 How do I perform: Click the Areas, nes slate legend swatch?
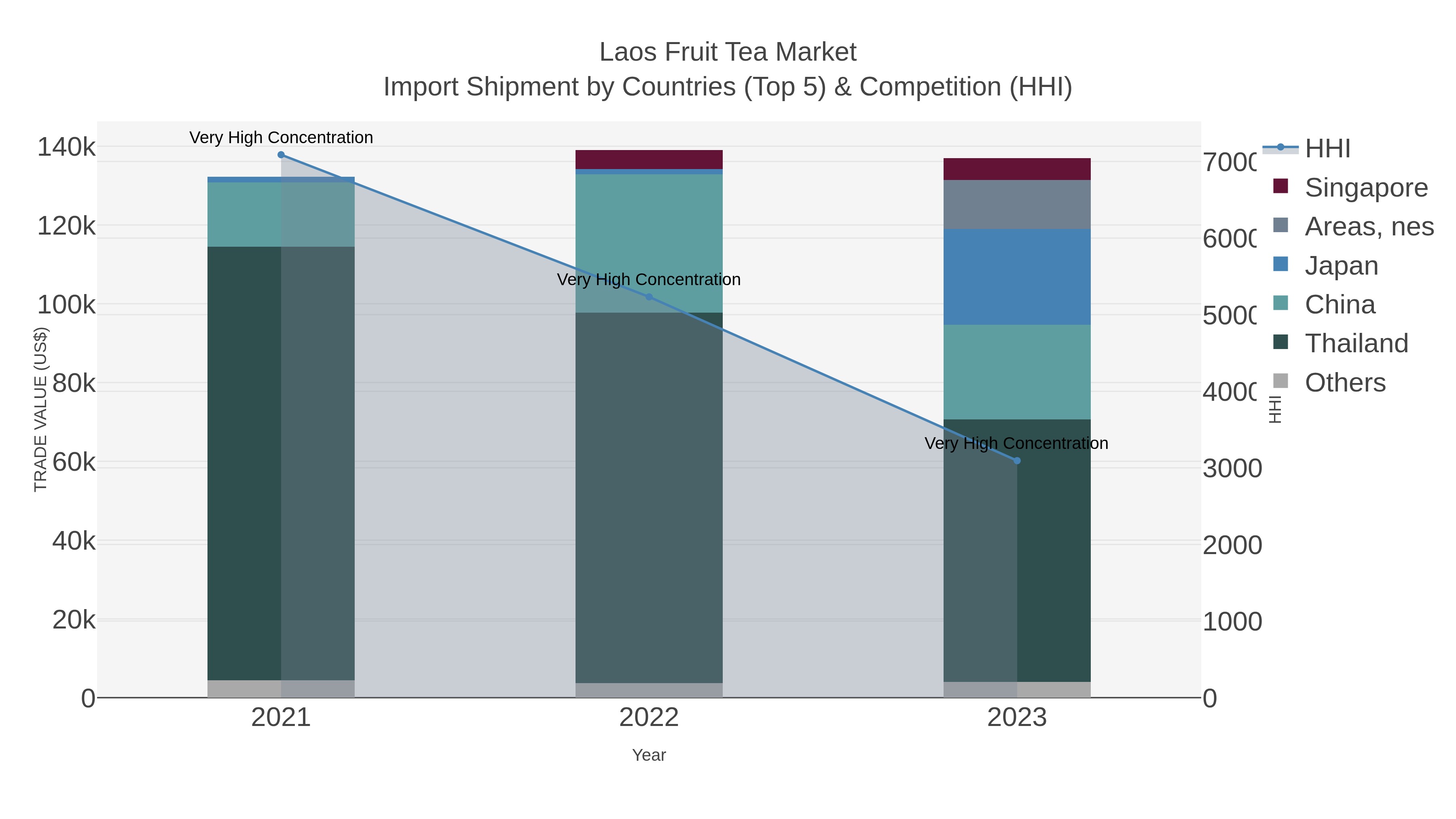coord(1280,225)
